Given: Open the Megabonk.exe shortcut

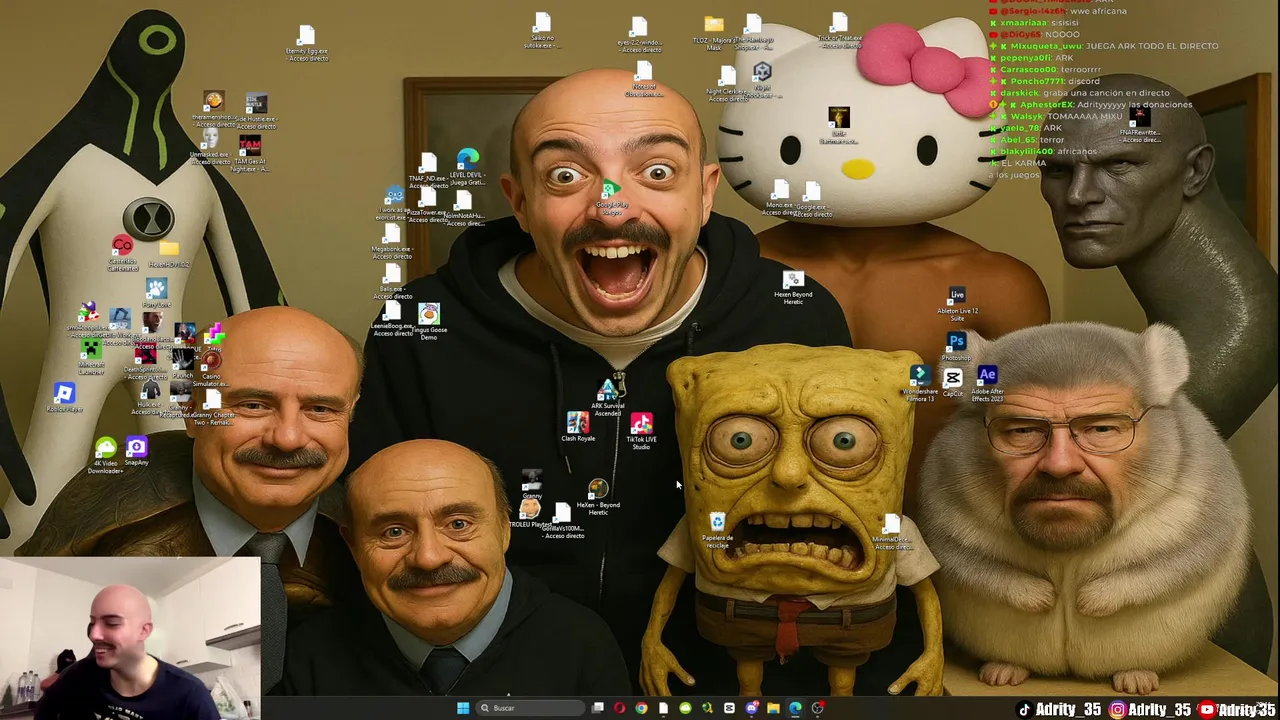Looking at the screenshot, I should pyautogui.click(x=392, y=233).
